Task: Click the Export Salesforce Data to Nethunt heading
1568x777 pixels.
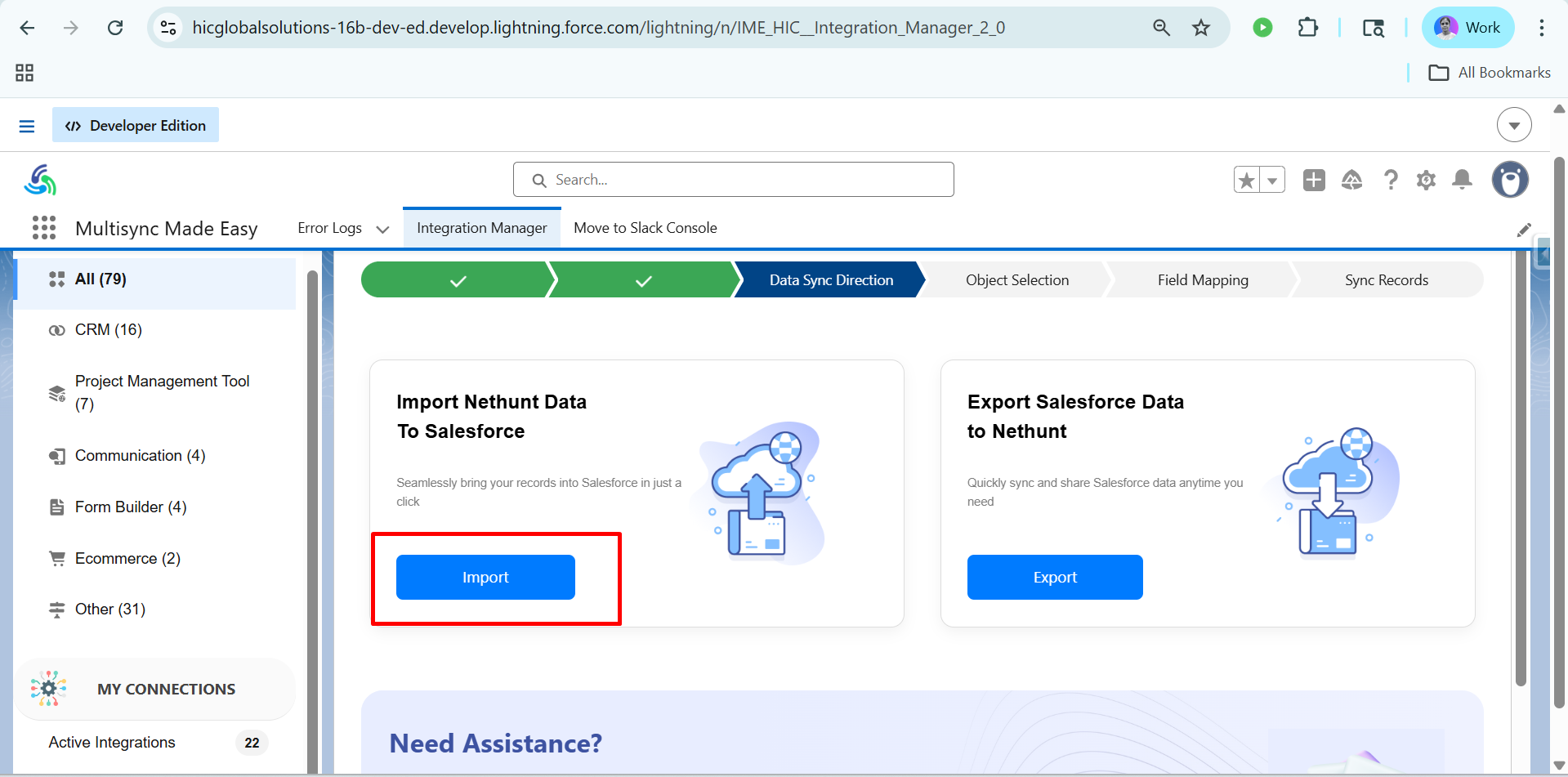Action: (x=1075, y=417)
